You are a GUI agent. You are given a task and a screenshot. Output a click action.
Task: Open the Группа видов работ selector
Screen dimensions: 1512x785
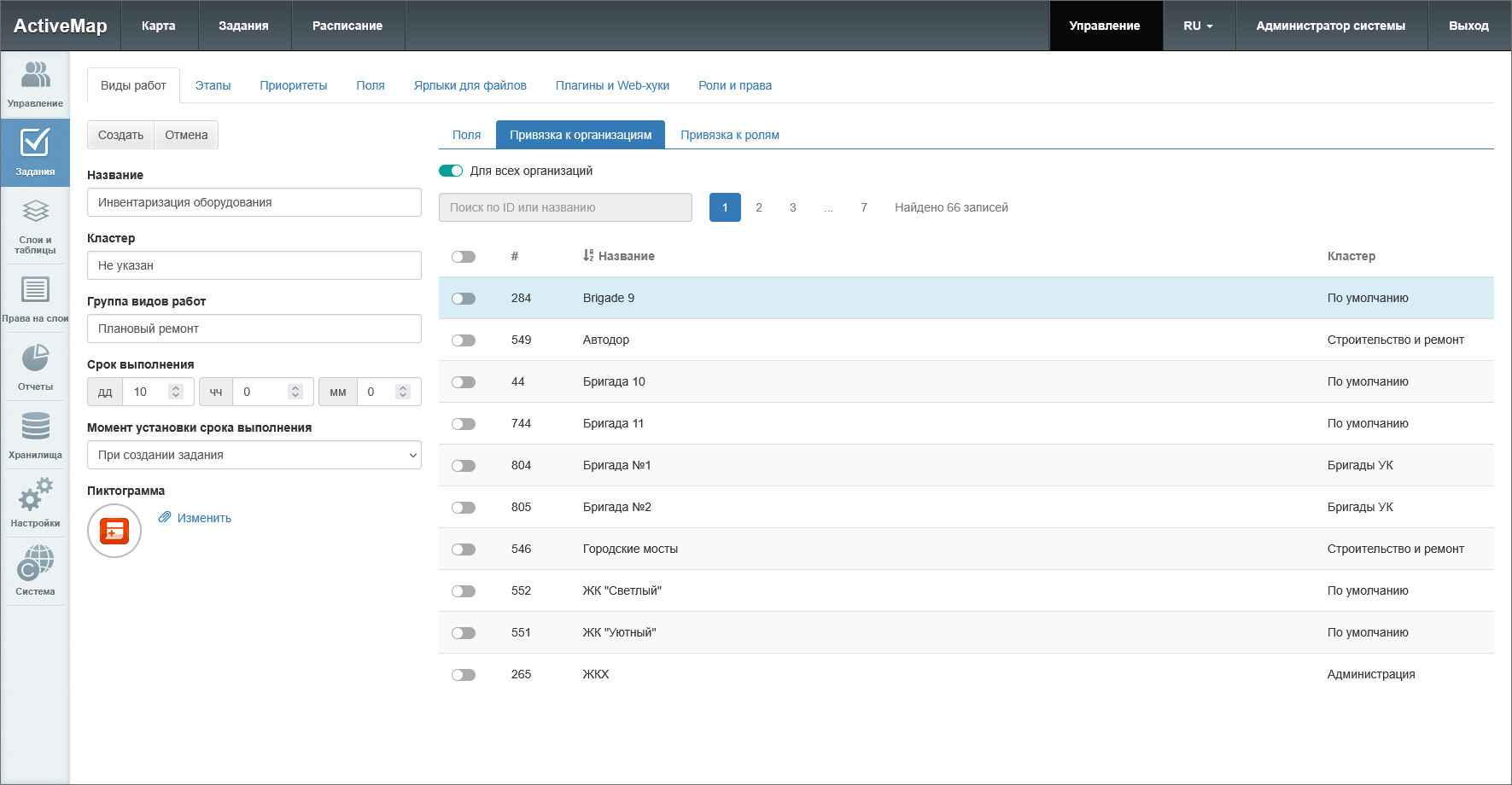coord(254,329)
